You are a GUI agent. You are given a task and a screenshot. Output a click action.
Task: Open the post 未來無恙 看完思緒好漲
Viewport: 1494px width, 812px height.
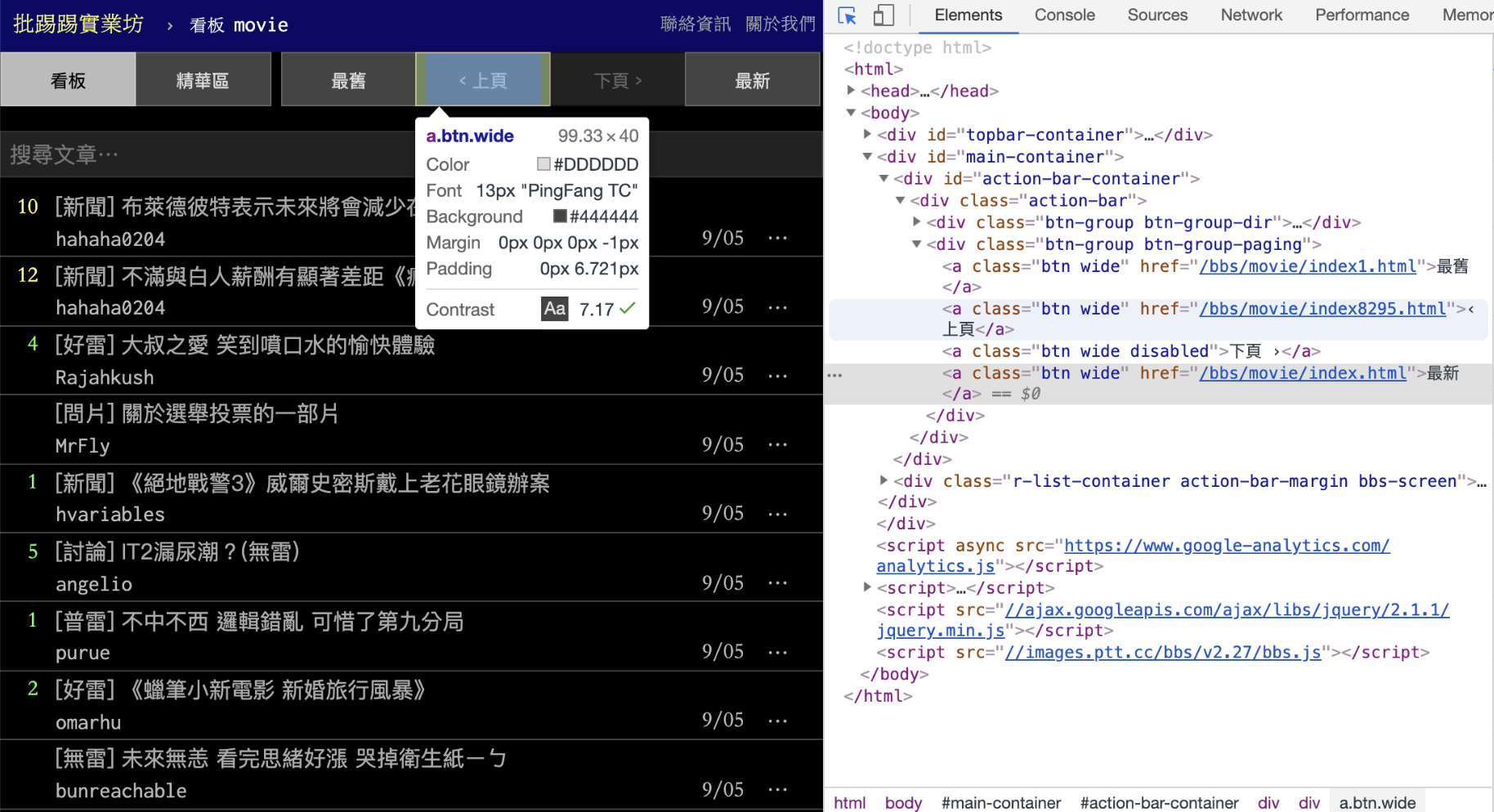pos(280,758)
